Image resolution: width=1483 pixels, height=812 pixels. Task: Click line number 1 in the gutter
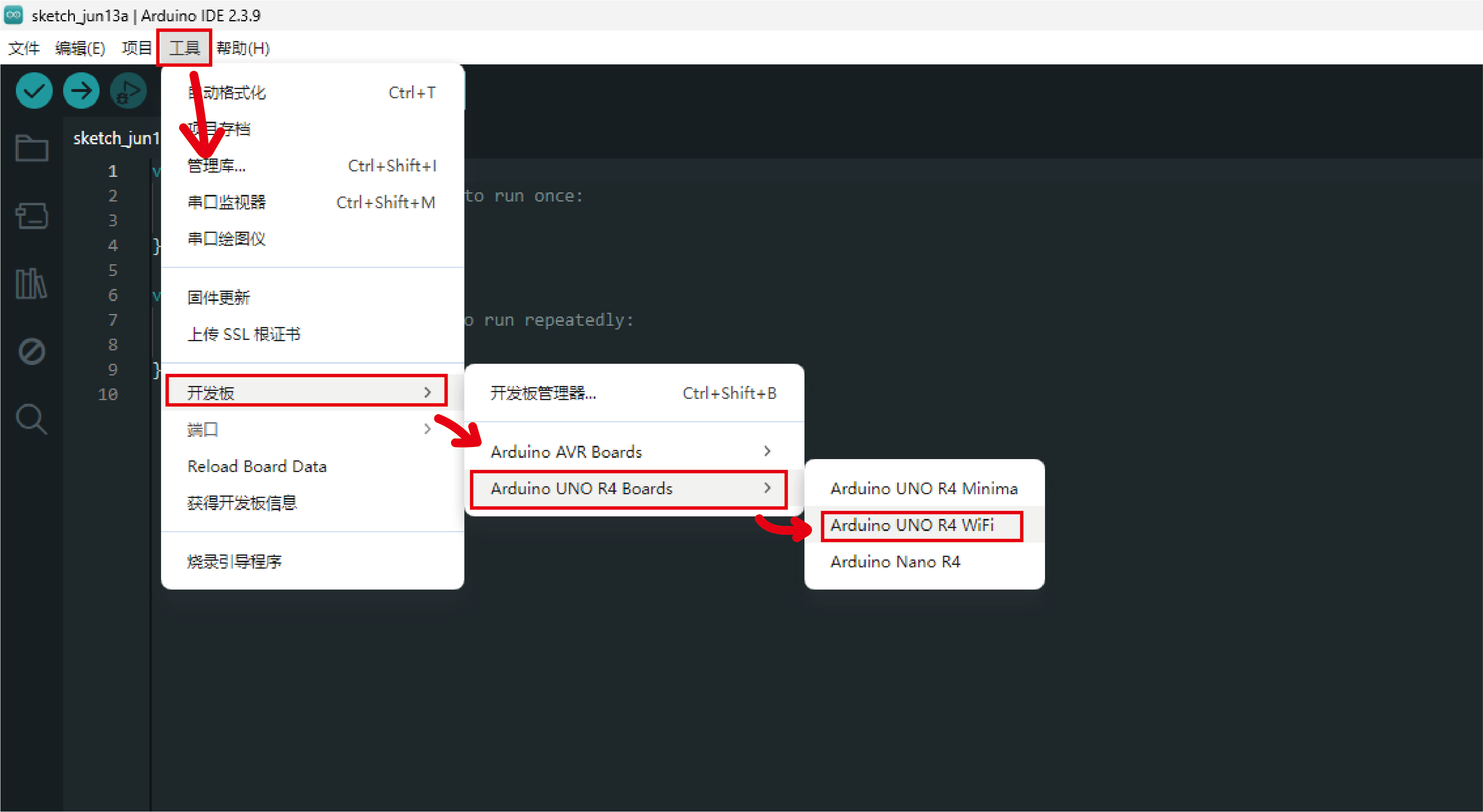tap(113, 171)
